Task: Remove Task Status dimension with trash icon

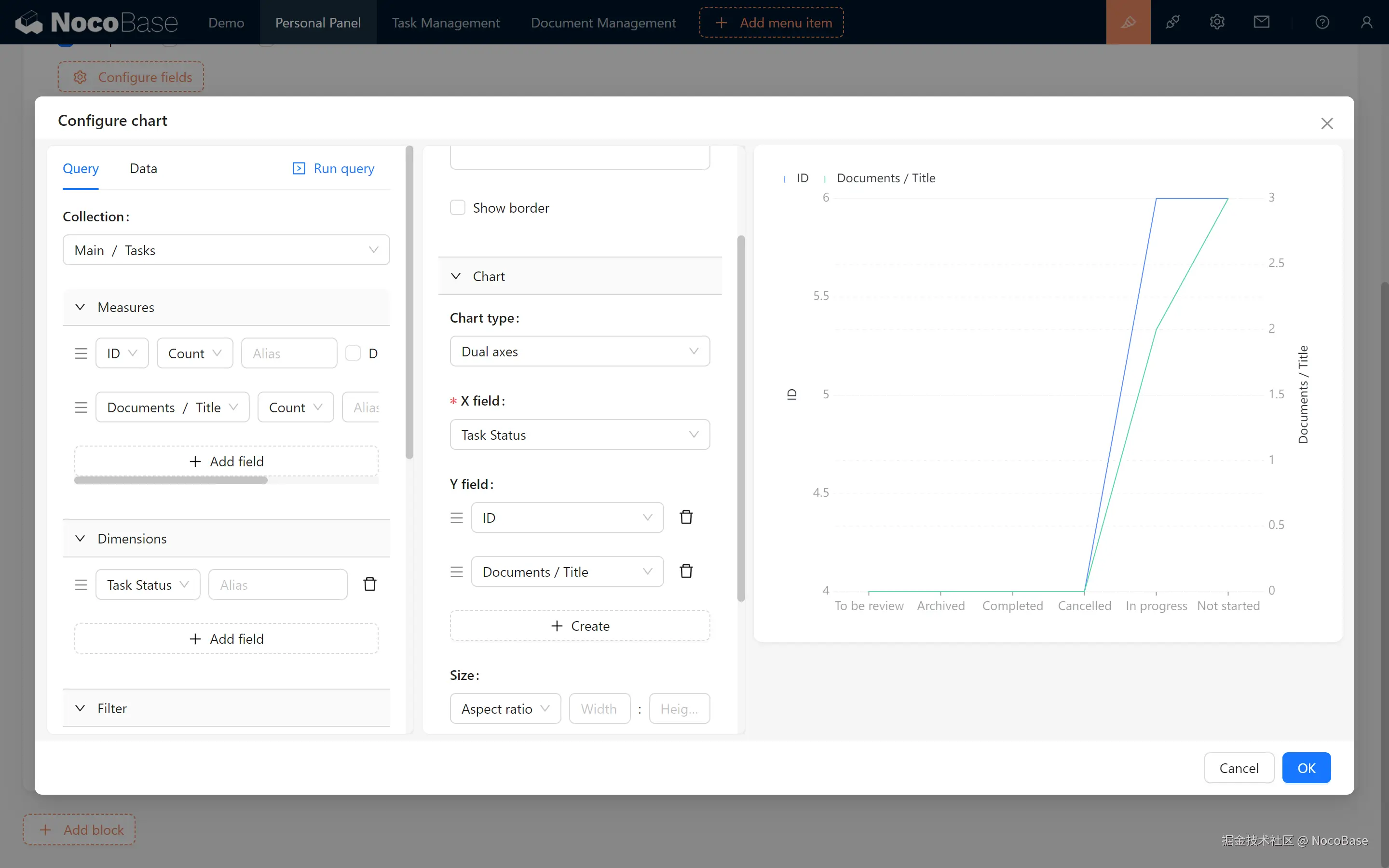Action: click(369, 584)
